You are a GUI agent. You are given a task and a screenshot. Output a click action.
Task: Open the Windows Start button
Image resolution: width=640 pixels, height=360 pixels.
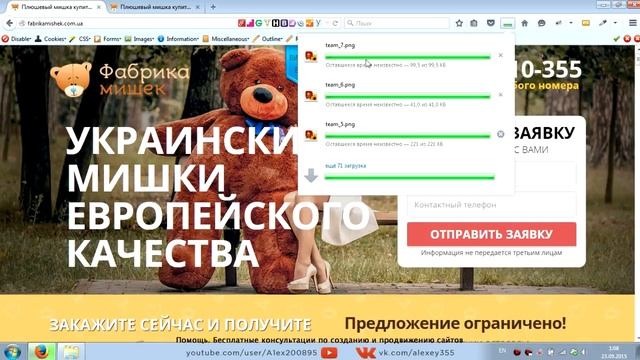[x=12, y=352]
